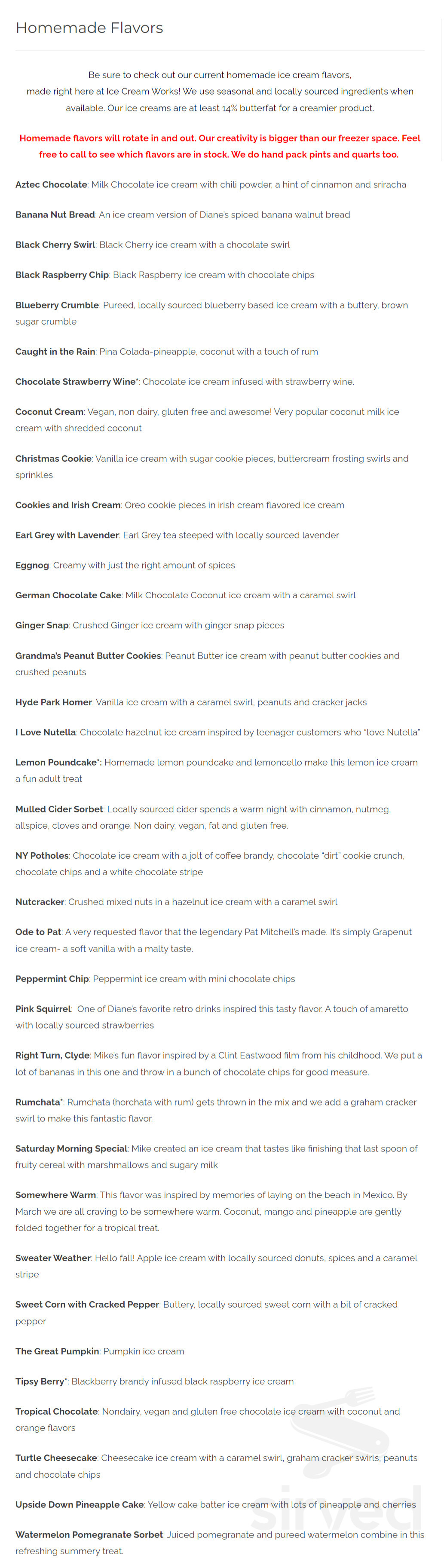
Task: Click 'Watermelon Pomegranate Sorbet' flavor title
Action: click(x=89, y=1534)
